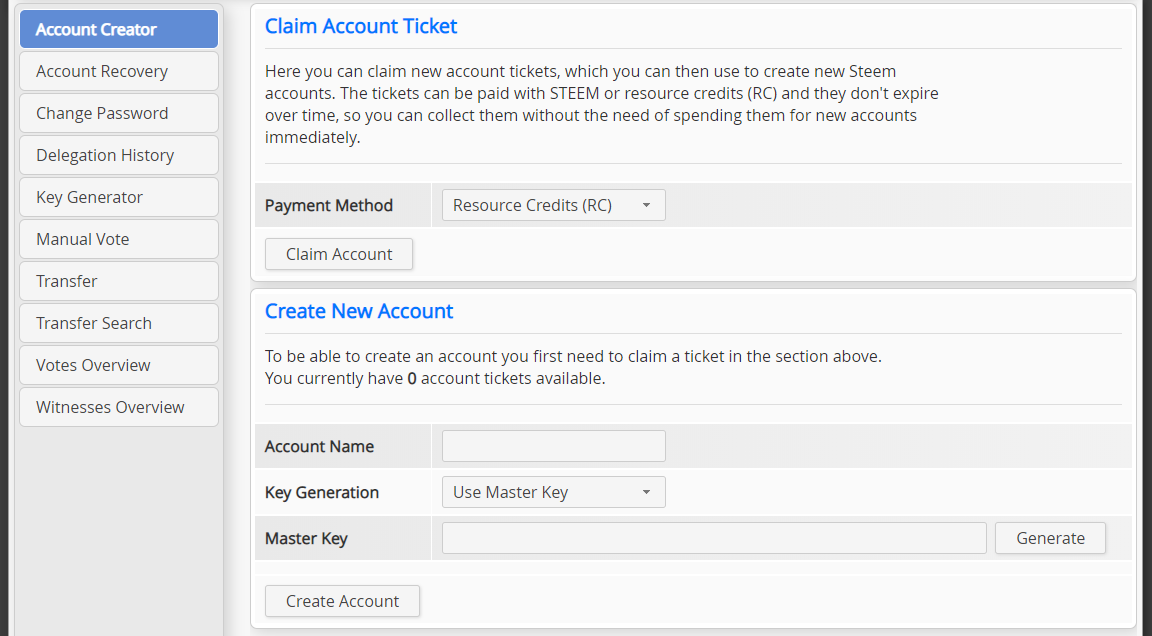Click the Payment Method label text

click(x=328, y=205)
